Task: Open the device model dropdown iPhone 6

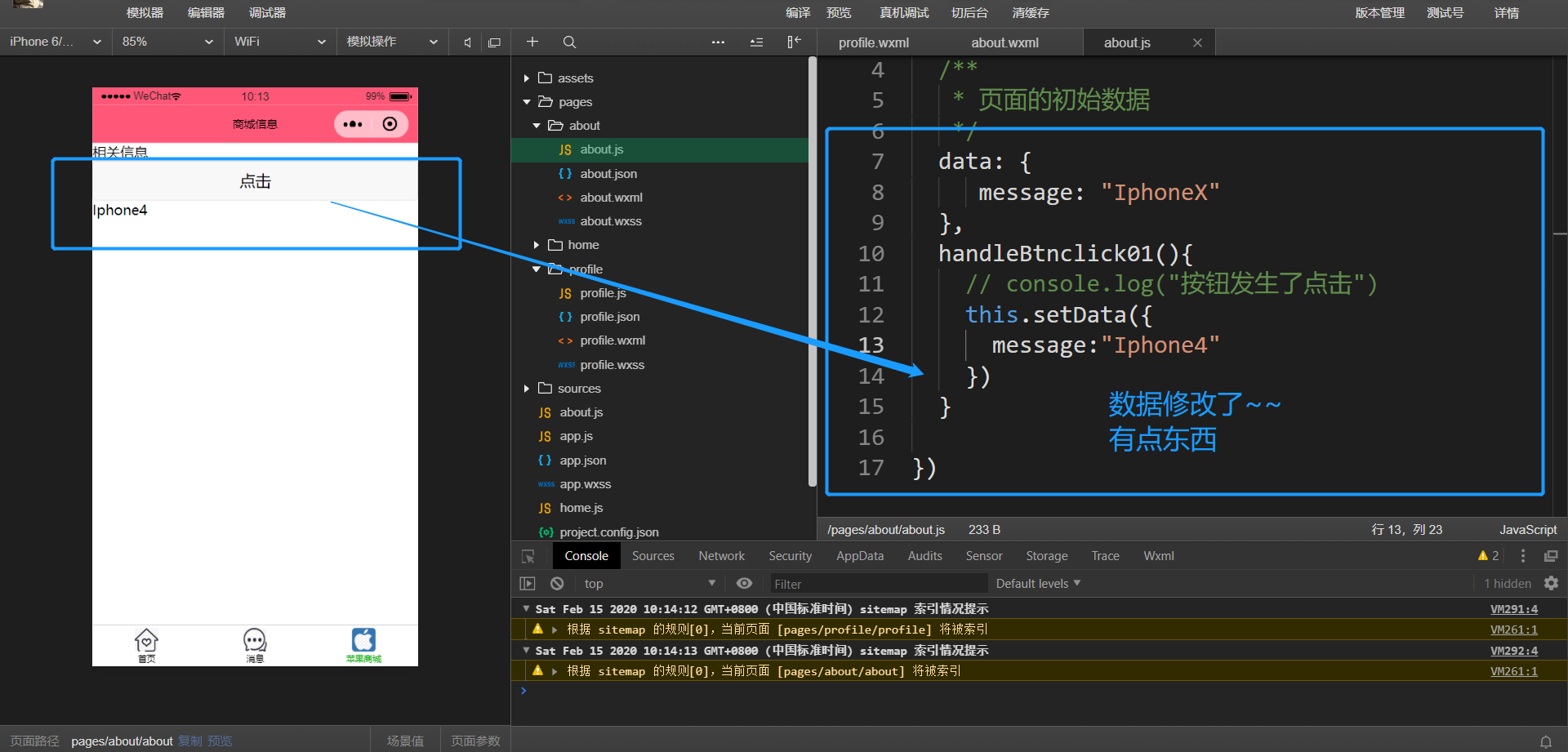Action: [x=56, y=42]
